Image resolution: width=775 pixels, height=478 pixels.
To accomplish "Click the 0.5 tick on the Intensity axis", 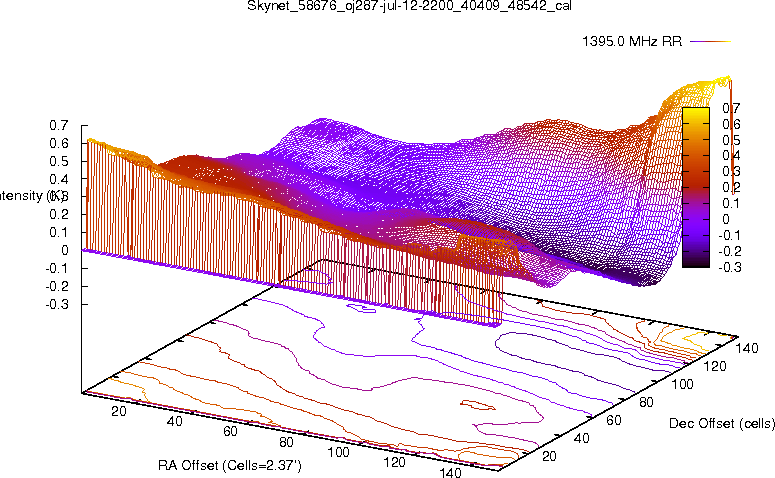I will coord(59,162).
